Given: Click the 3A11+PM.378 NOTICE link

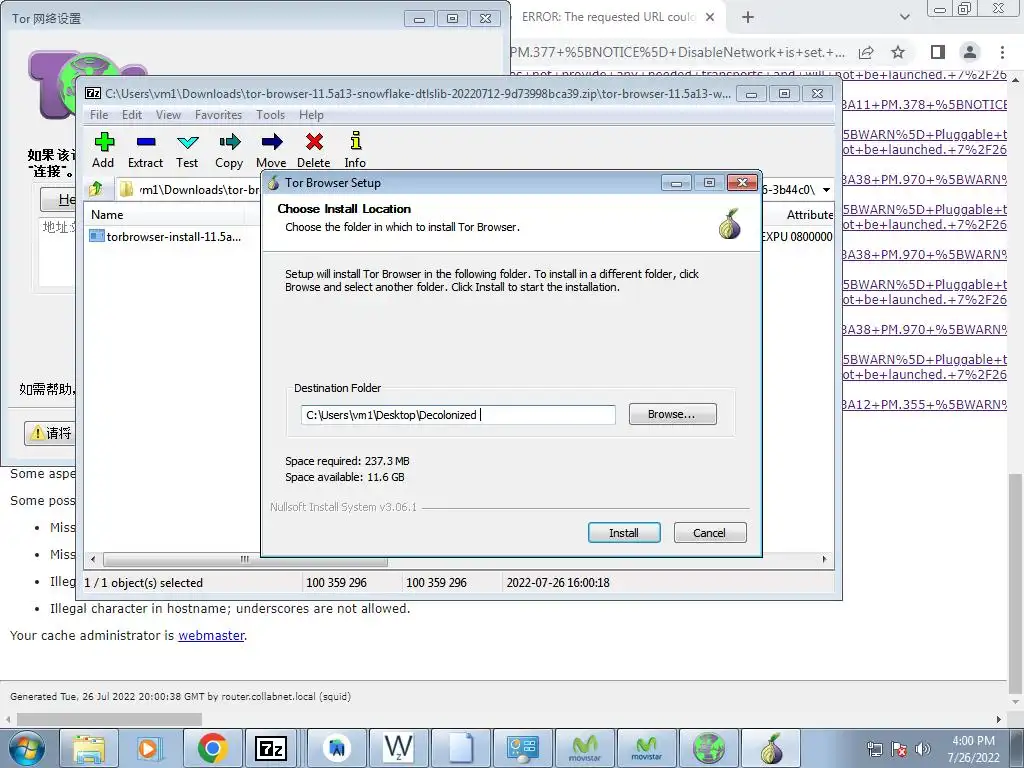Looking at the screenshot, I should (x=924, y=104).
